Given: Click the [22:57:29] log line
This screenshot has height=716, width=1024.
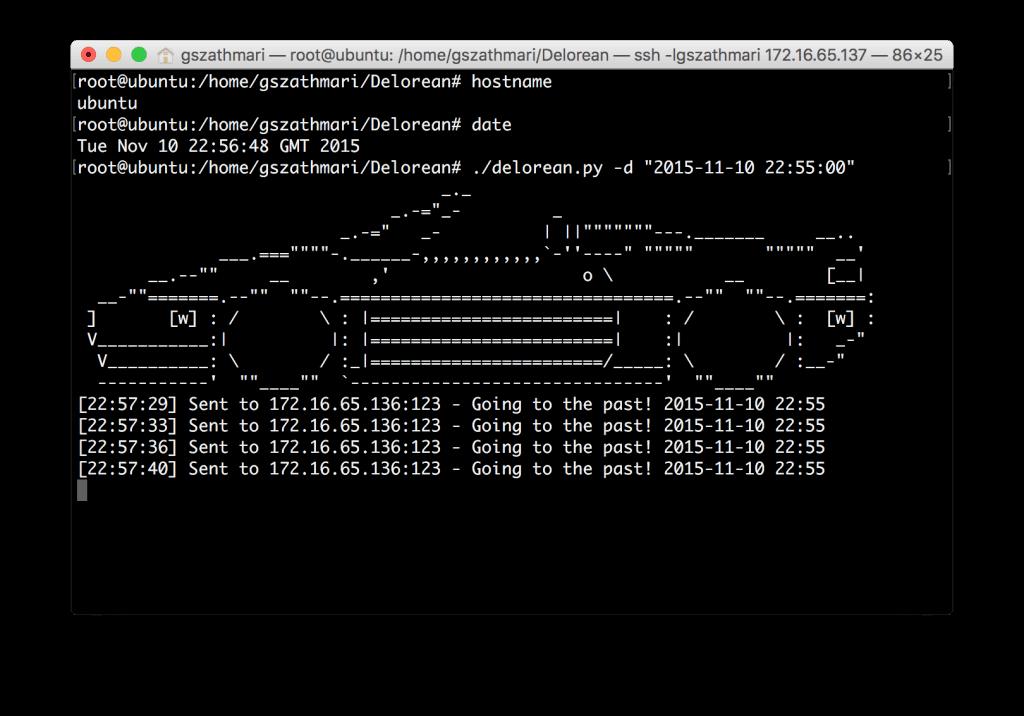Looking at the screenshot, I should [x=451, y=404].
